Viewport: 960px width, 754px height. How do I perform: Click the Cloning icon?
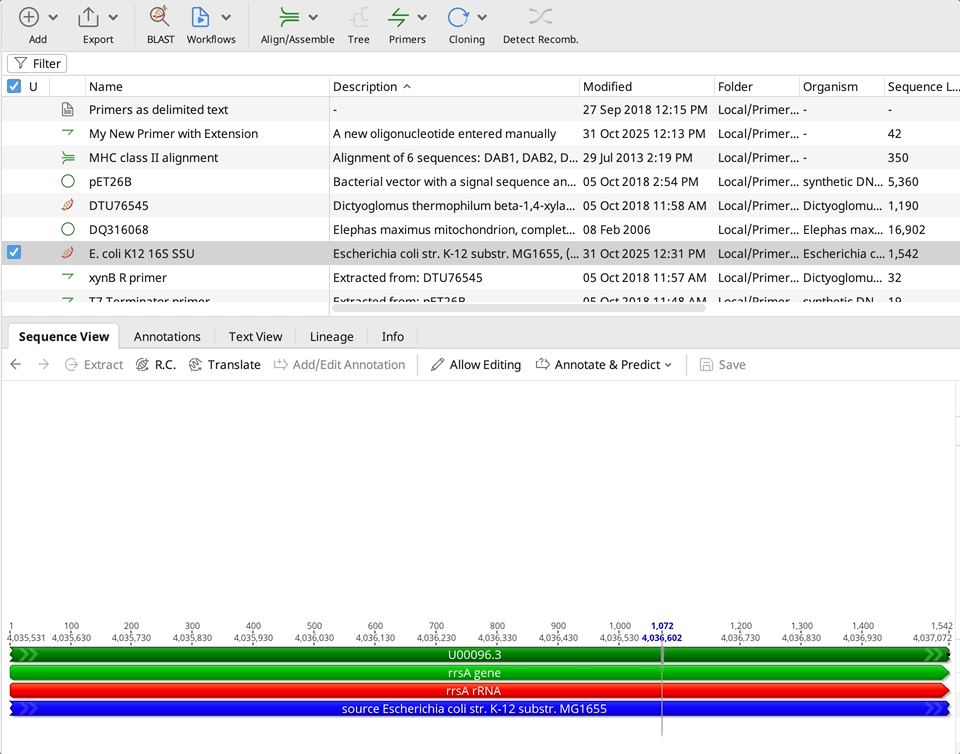click(458, 17)
